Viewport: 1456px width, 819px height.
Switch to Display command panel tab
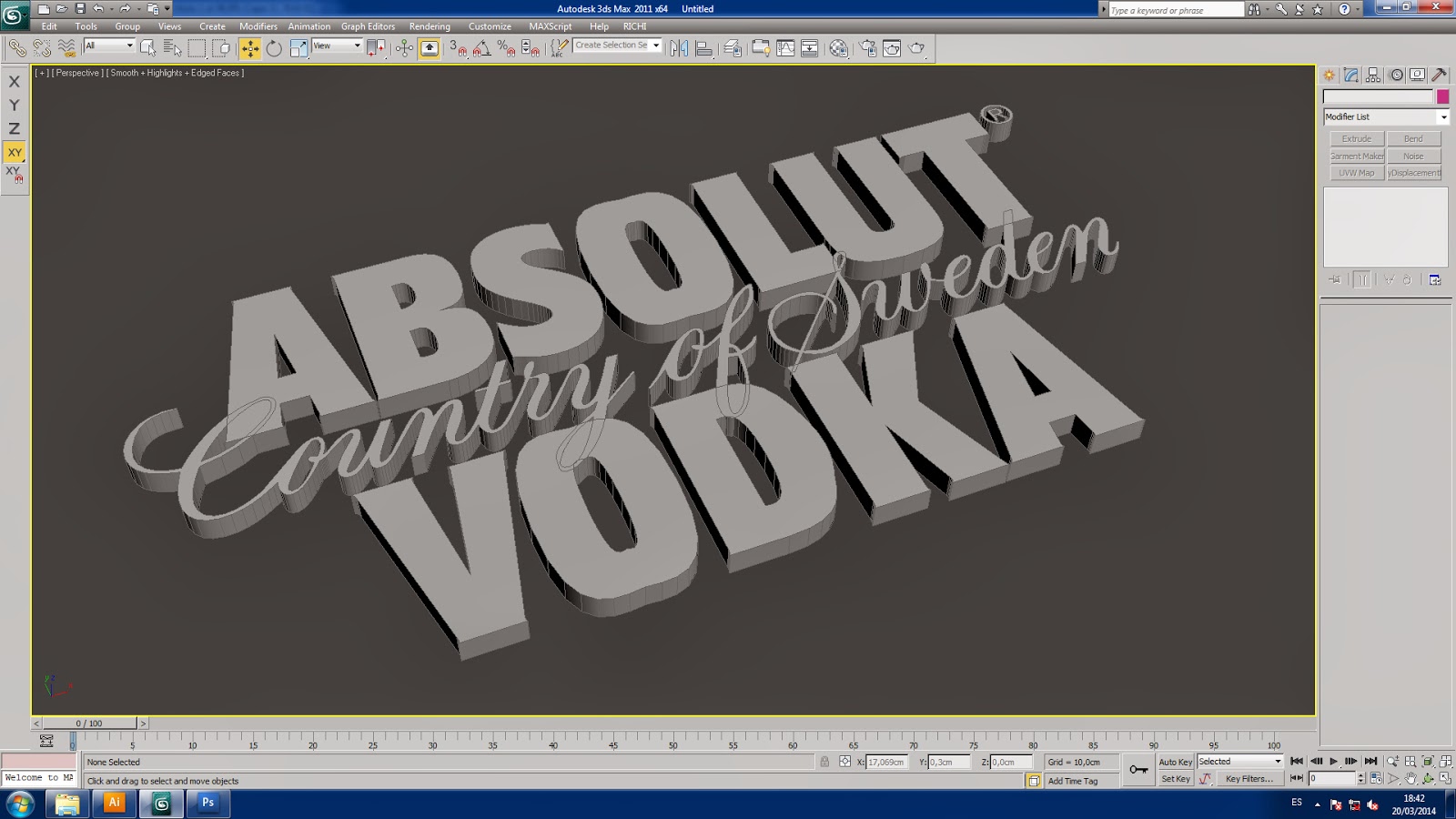click(1417, 76)
